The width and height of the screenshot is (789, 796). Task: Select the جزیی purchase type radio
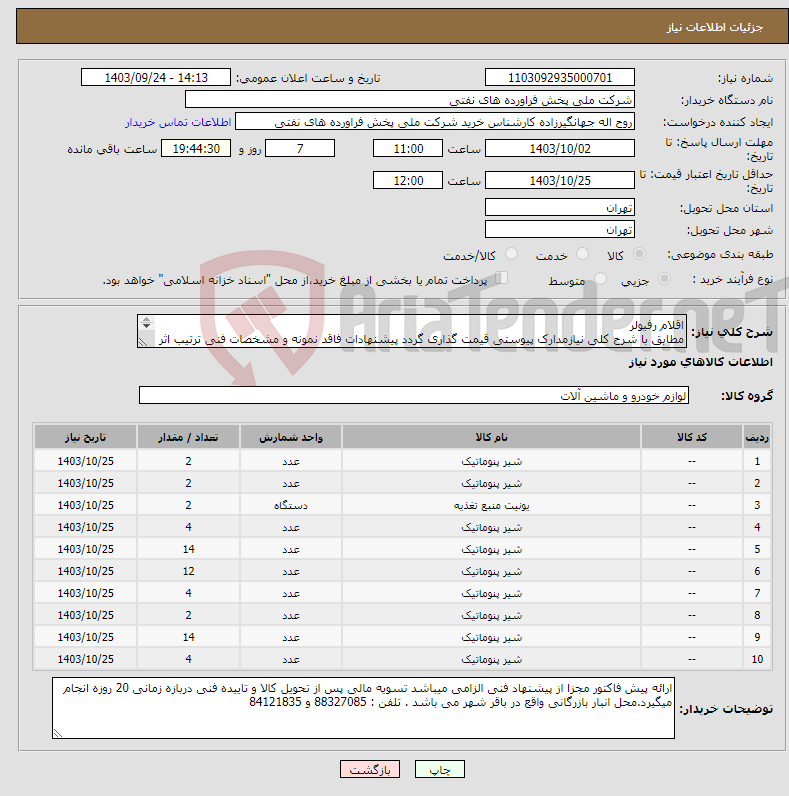(664, 278)
